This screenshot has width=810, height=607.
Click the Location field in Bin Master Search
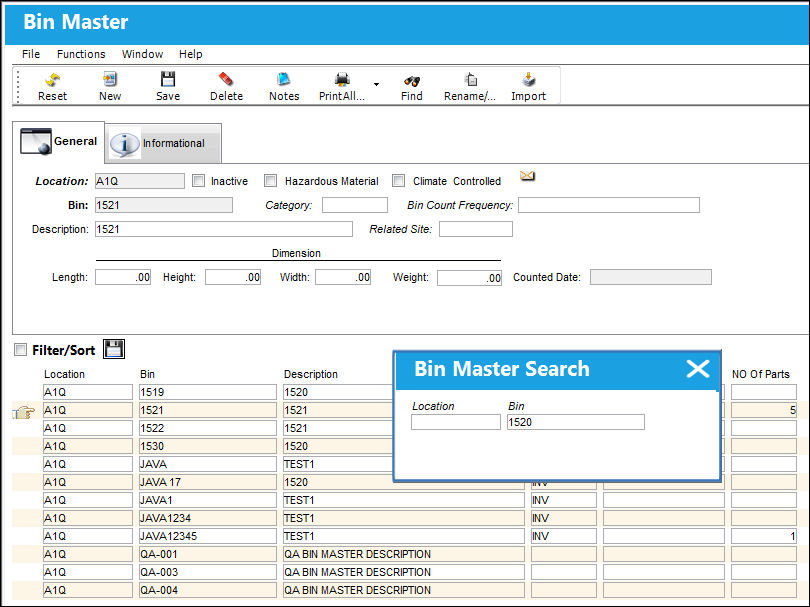pos(456,422)
